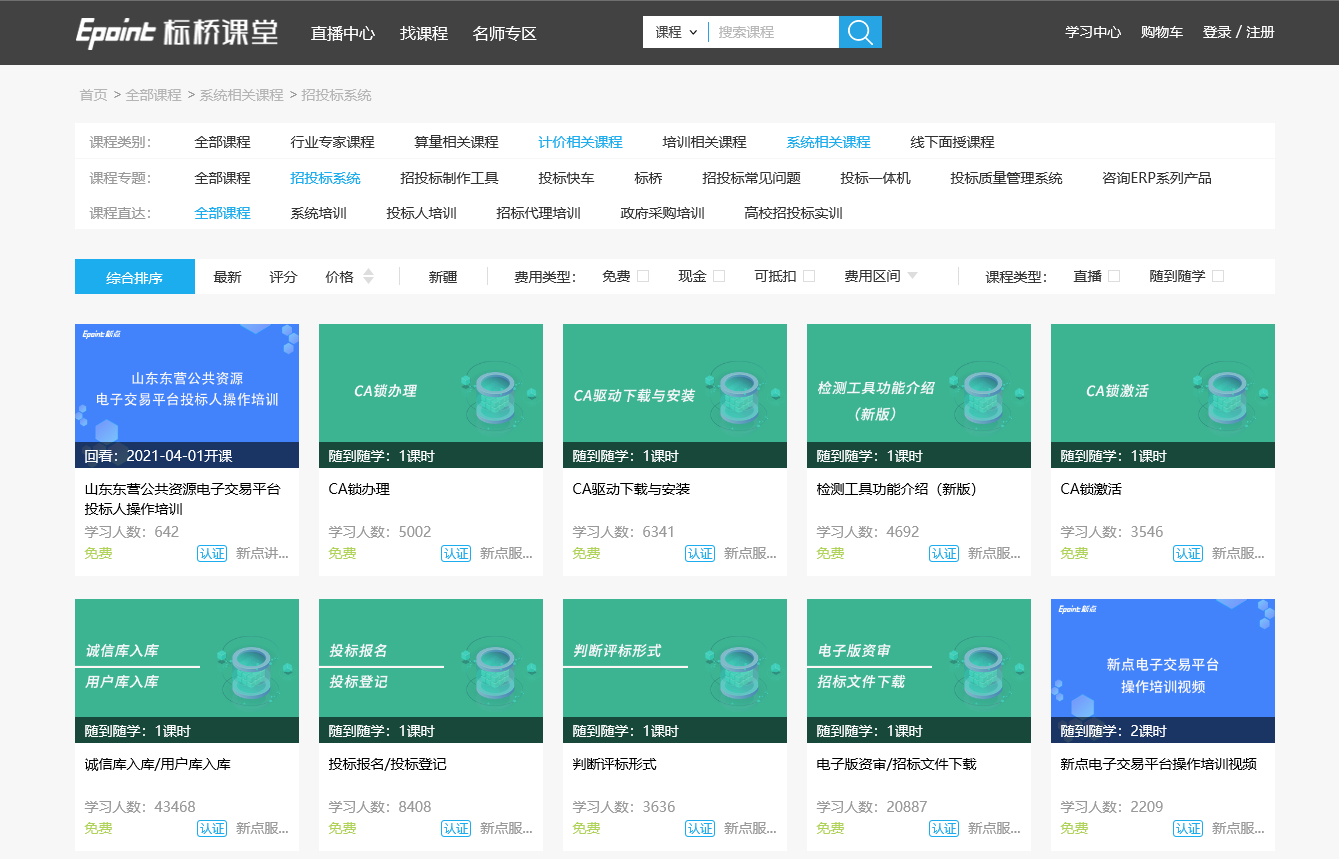Image resolution: width=1339 pixels, height=859 pixels.
Task: Click the 搜索课程 search input field
Action: click(773, 32)
